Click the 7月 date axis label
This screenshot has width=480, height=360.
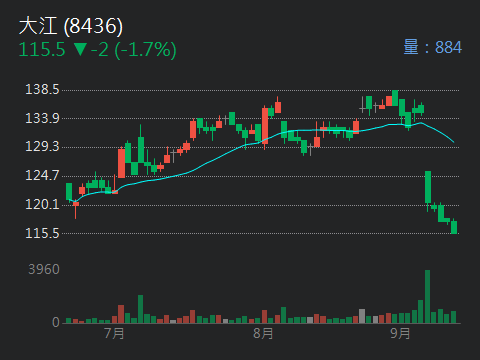coord(114,333)
